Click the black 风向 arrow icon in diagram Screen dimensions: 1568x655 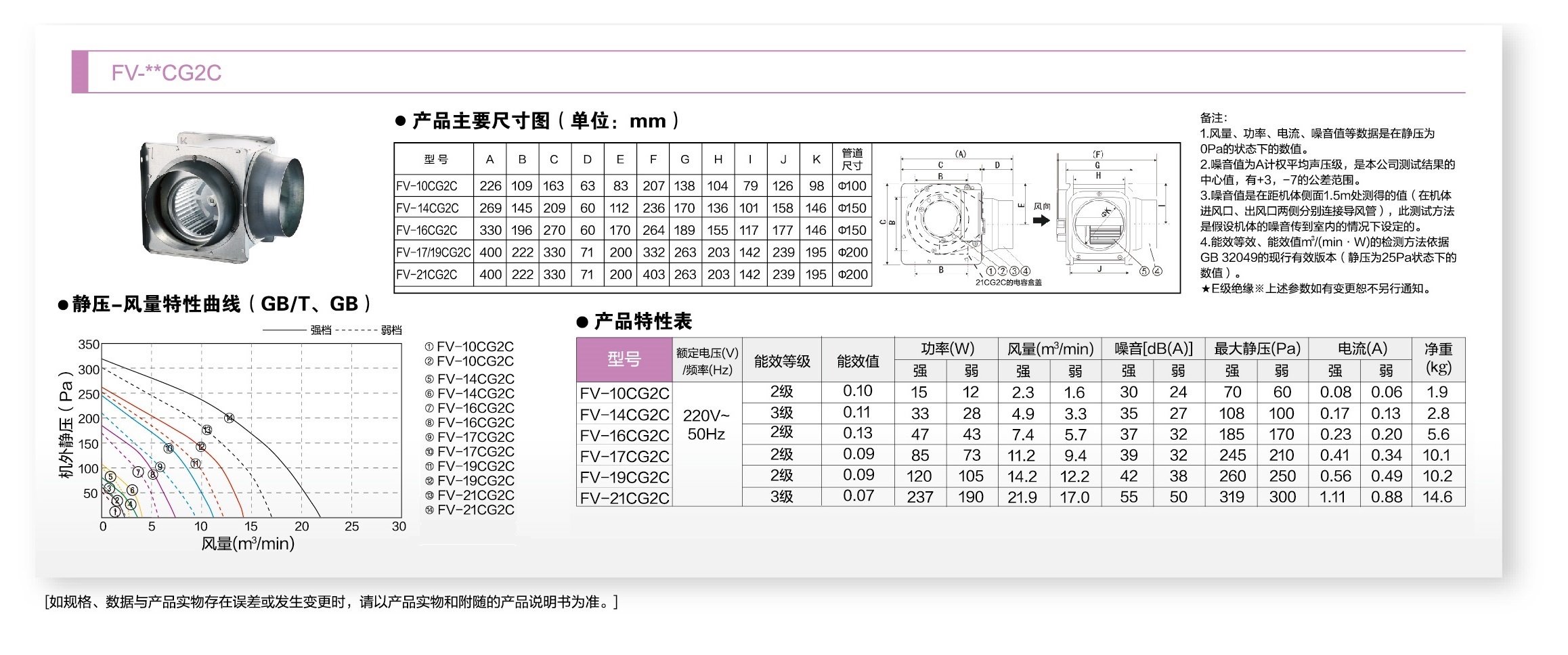pos(1041,220)
